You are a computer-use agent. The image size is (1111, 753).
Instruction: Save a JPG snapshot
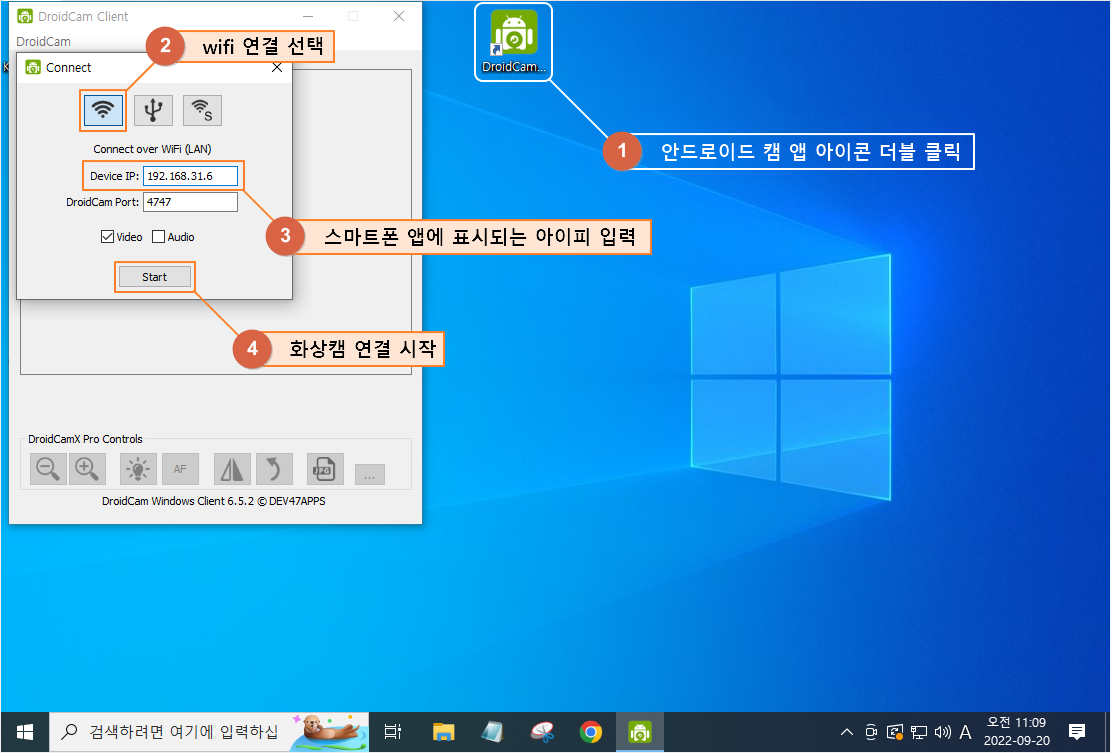coord(325,469)
